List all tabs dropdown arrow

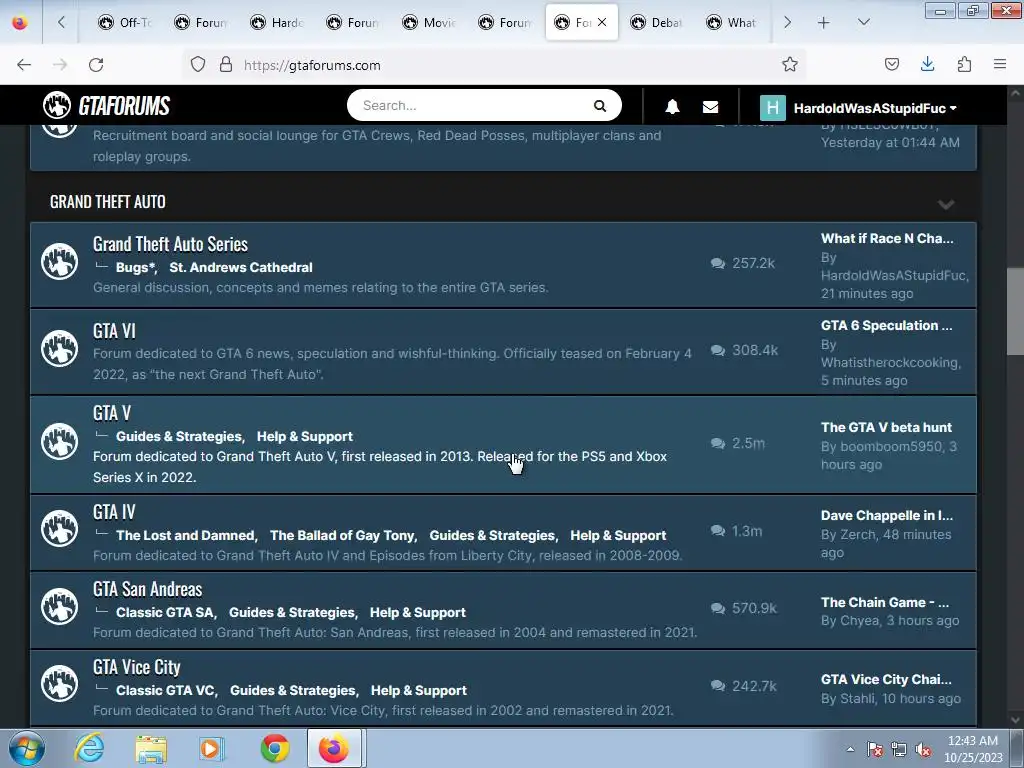pyautogui.click(x=863, y=22)
